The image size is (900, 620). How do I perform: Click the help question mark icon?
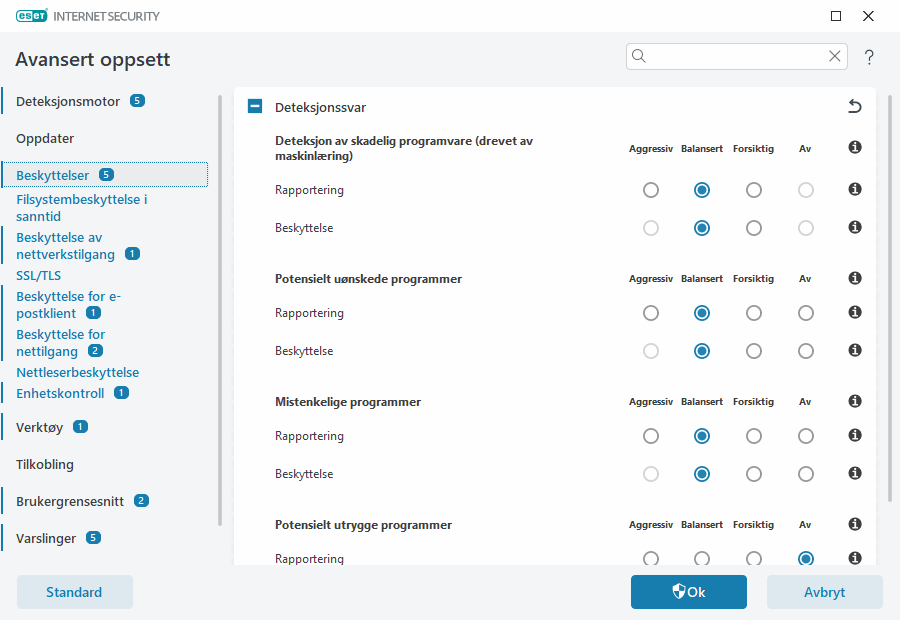point(869,57)
